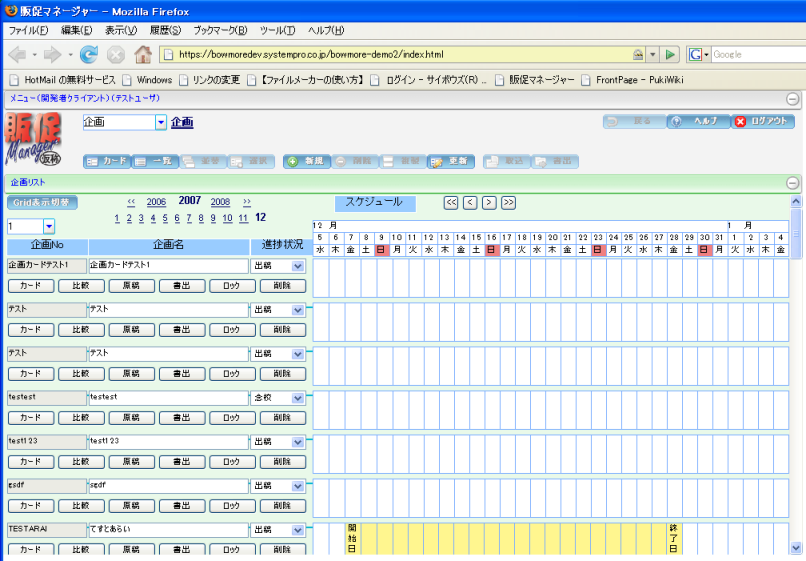806x561 pixels.
Task: Open ヘルプ help with the question icon
Action: tap(699, 121)
